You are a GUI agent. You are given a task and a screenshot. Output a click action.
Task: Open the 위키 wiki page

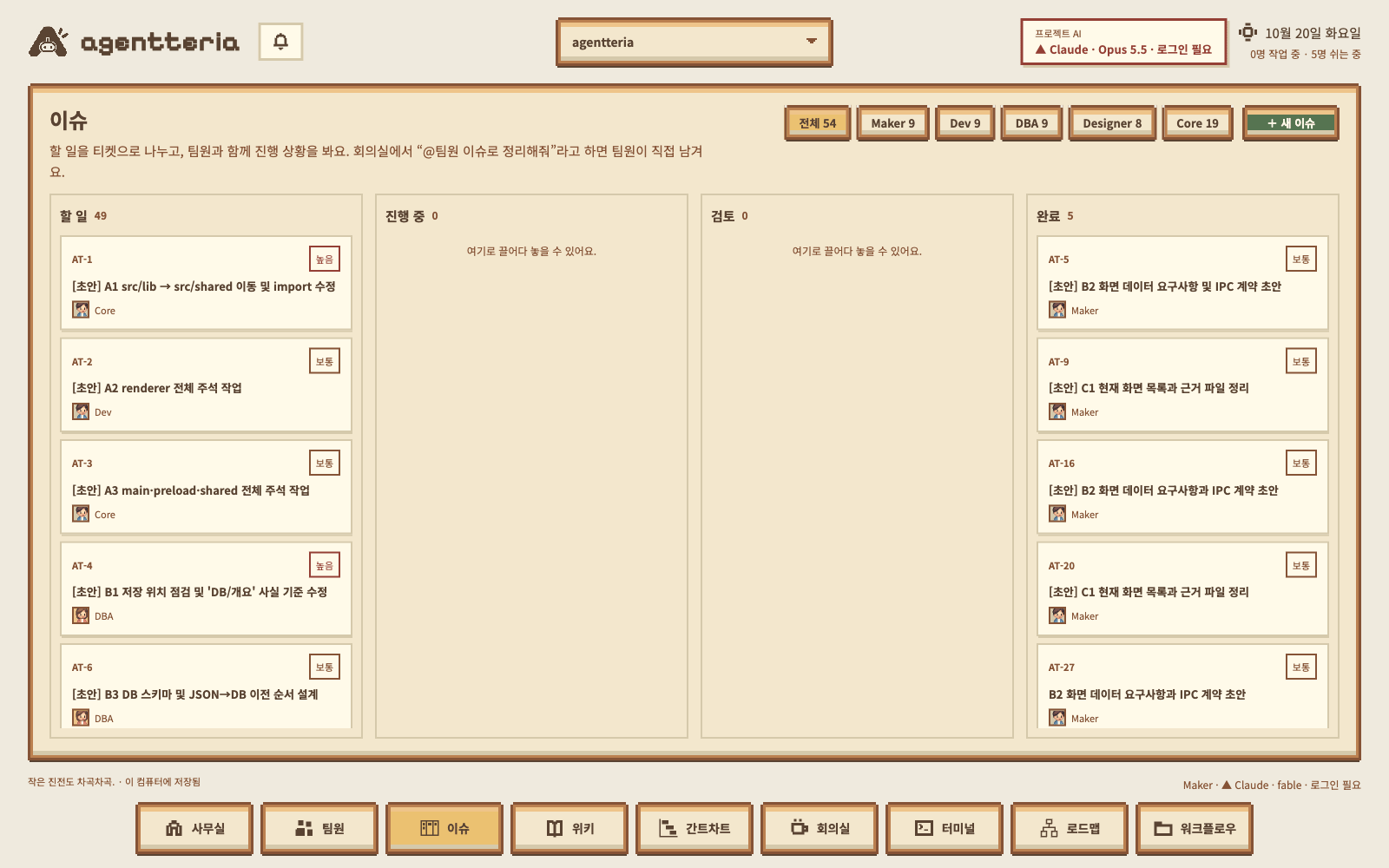click(569, 828)
